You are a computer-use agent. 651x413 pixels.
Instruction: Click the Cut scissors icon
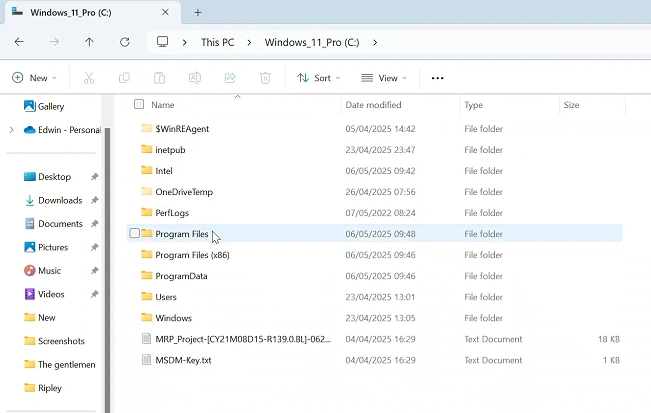89,78
